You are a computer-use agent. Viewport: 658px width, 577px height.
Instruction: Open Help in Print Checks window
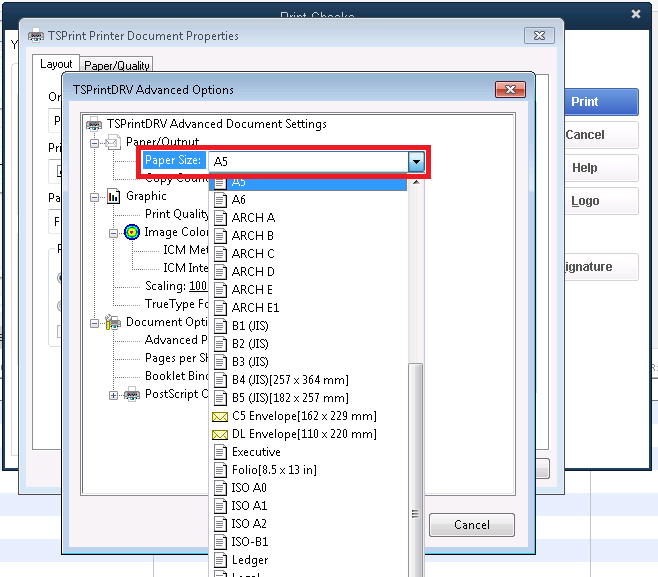(x=601, y=168)
